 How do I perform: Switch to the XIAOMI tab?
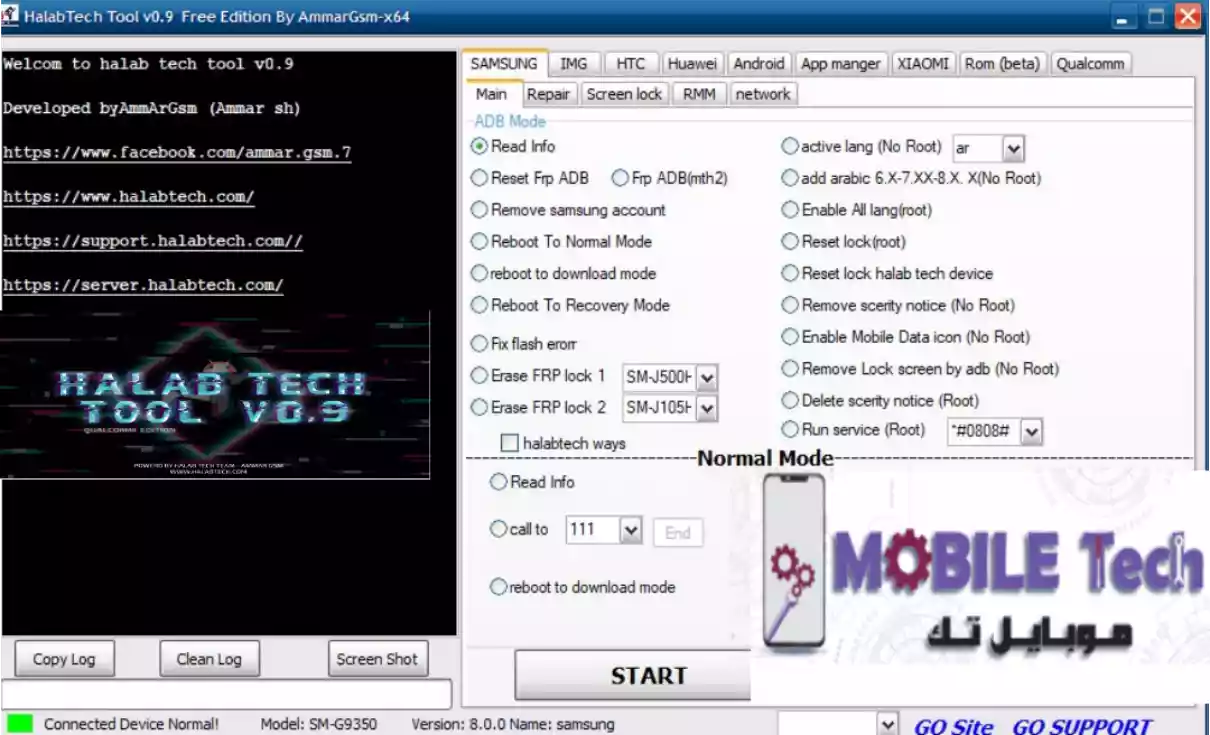pos(923,64)
